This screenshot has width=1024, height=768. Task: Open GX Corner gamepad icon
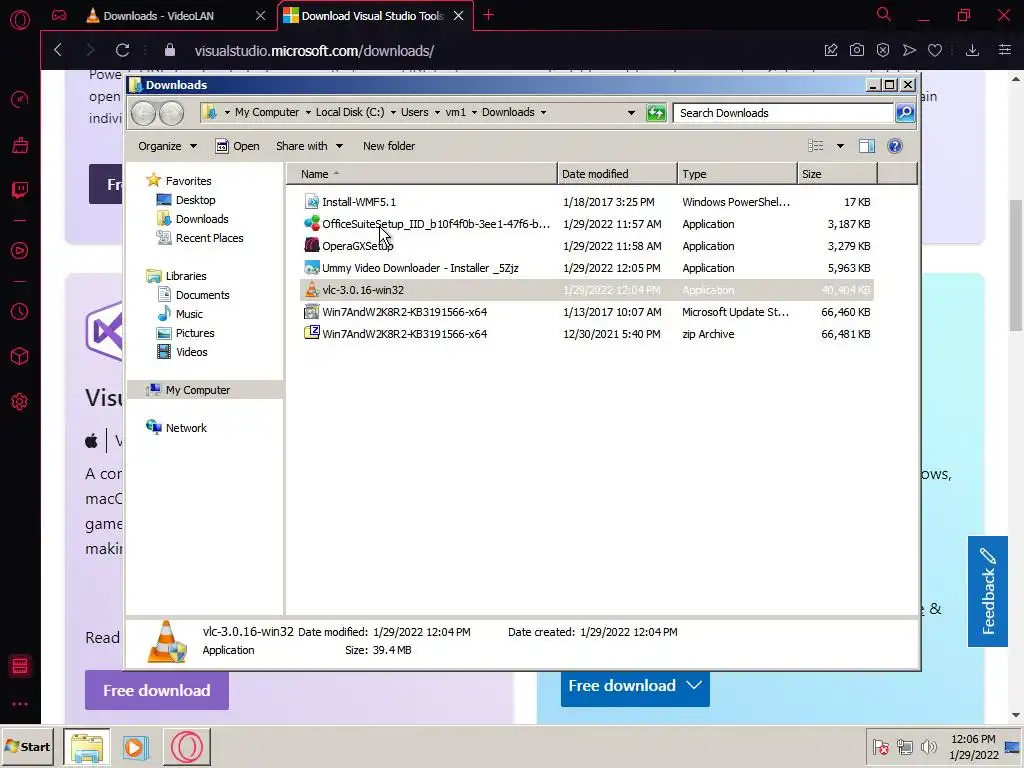pos(59,15)
